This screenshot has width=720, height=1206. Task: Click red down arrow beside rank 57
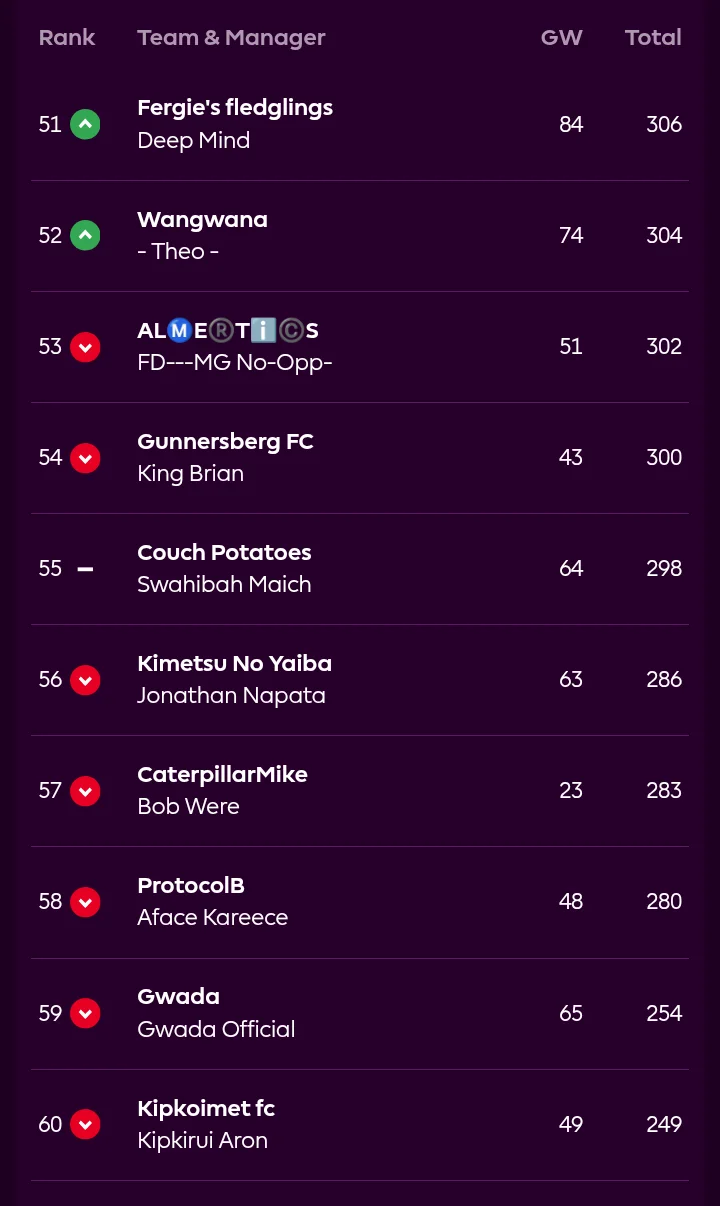point(85,791)
